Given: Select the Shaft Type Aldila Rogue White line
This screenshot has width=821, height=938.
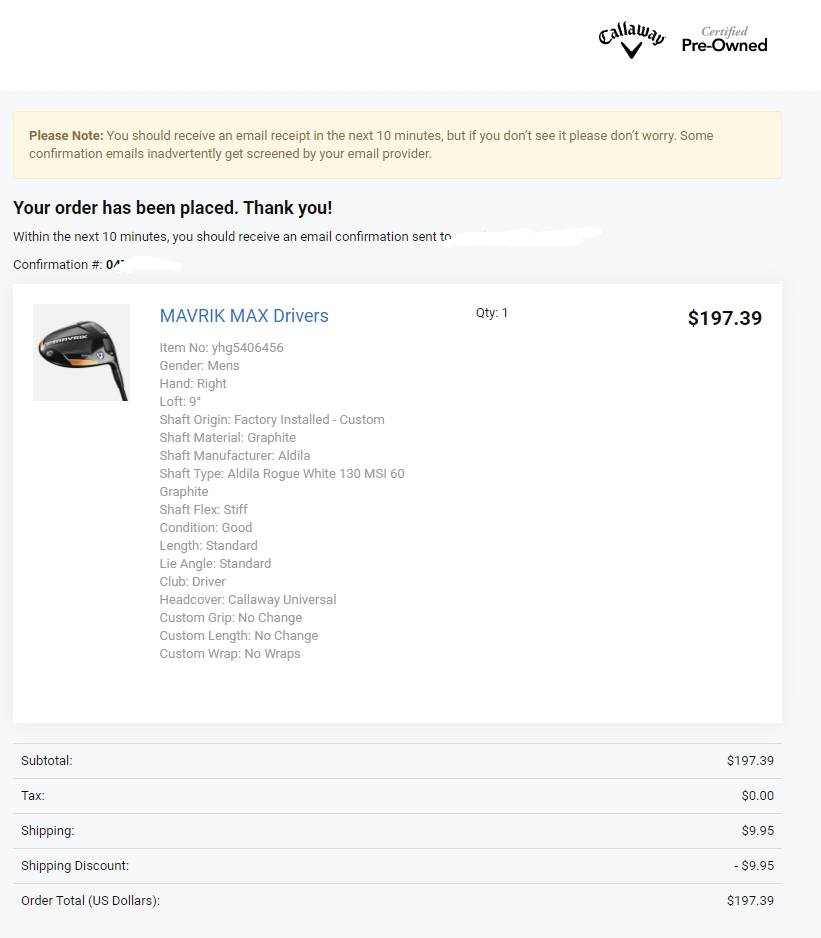Looking at the screenshot, I should [282, 474].
